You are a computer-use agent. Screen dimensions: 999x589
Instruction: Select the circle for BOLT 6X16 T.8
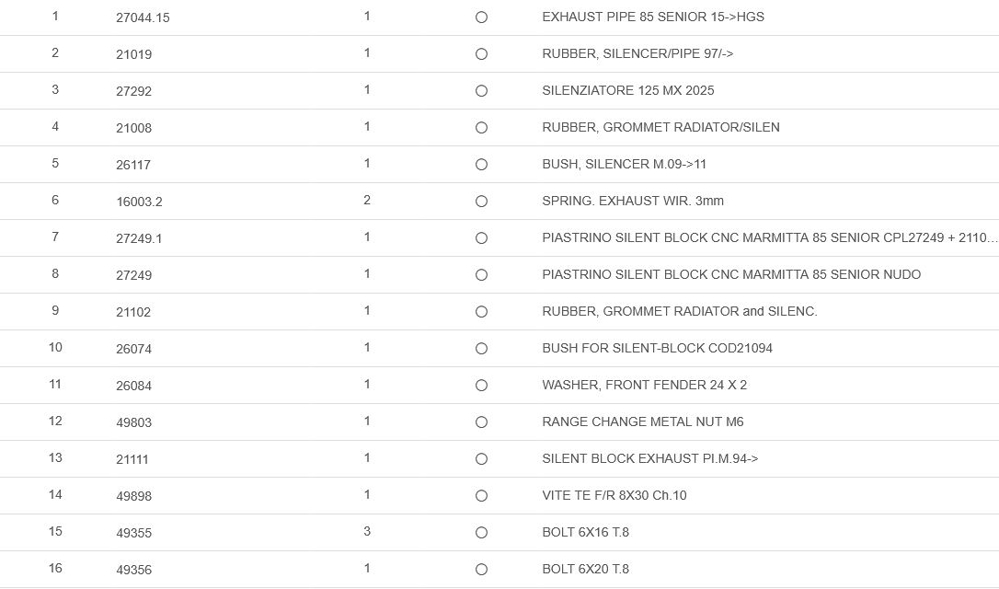(481, 533)
